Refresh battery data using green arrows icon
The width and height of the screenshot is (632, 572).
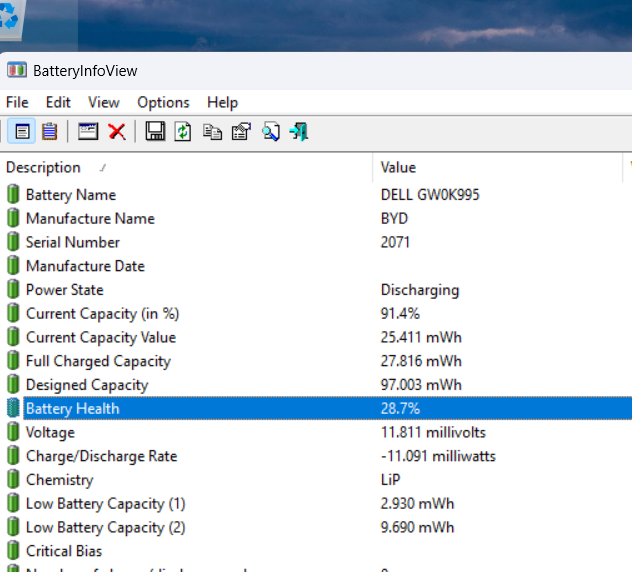click(x=183, y=131)
